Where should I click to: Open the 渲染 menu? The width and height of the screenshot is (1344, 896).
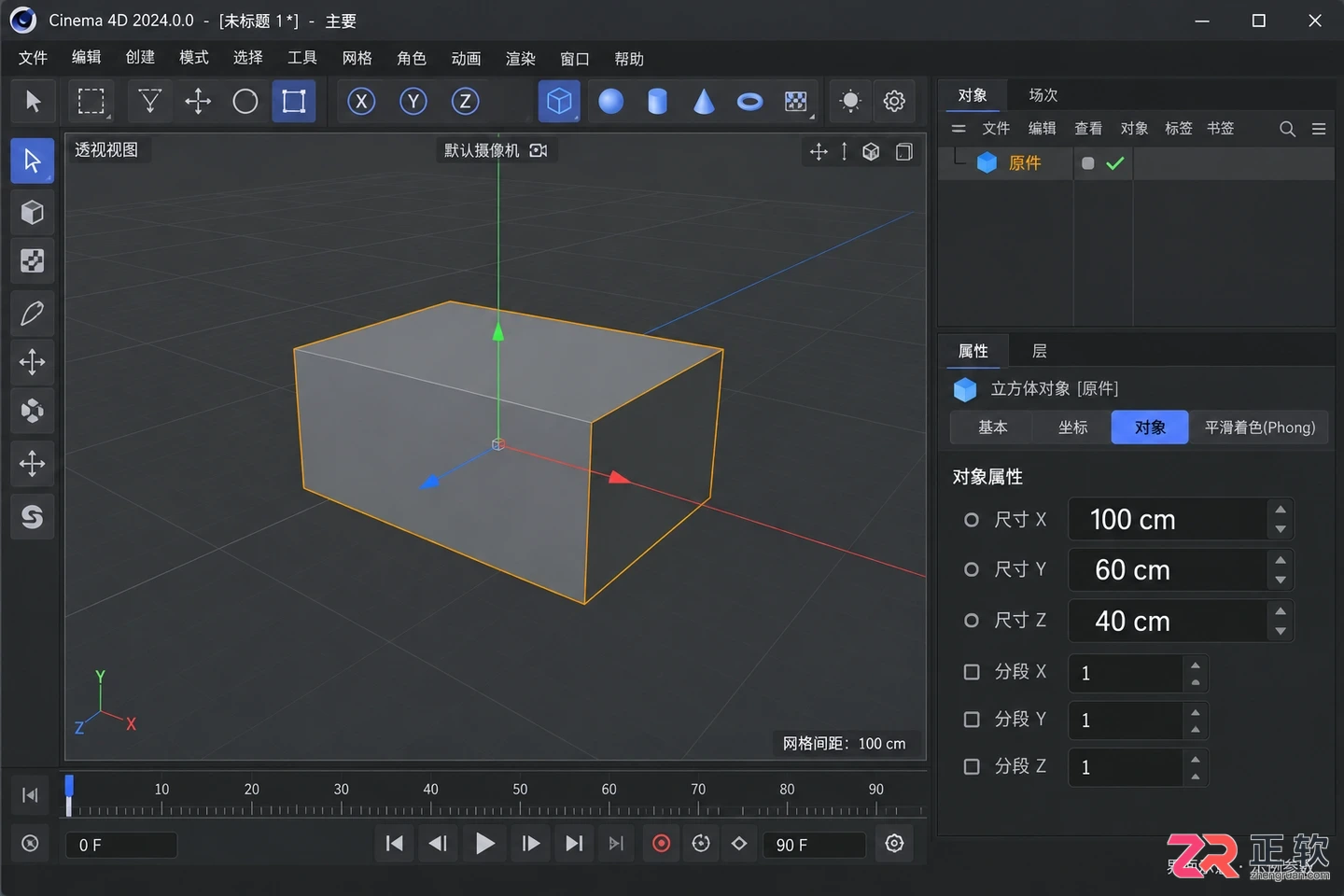(x=520, y=58)
